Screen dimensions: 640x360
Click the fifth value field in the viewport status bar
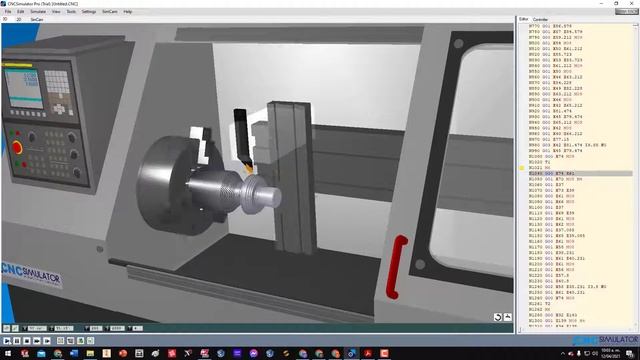[137, 328]
